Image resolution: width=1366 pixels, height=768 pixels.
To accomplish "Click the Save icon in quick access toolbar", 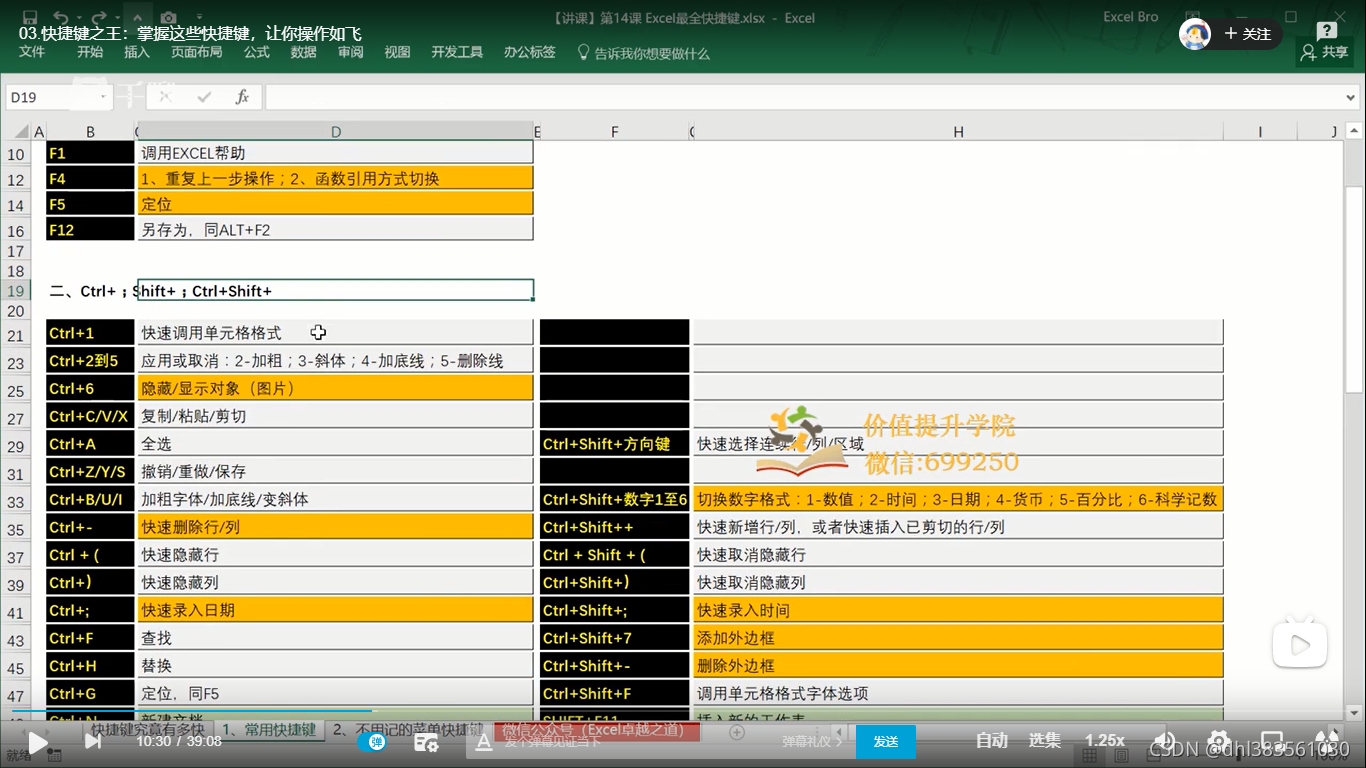I will coord(29,17).
